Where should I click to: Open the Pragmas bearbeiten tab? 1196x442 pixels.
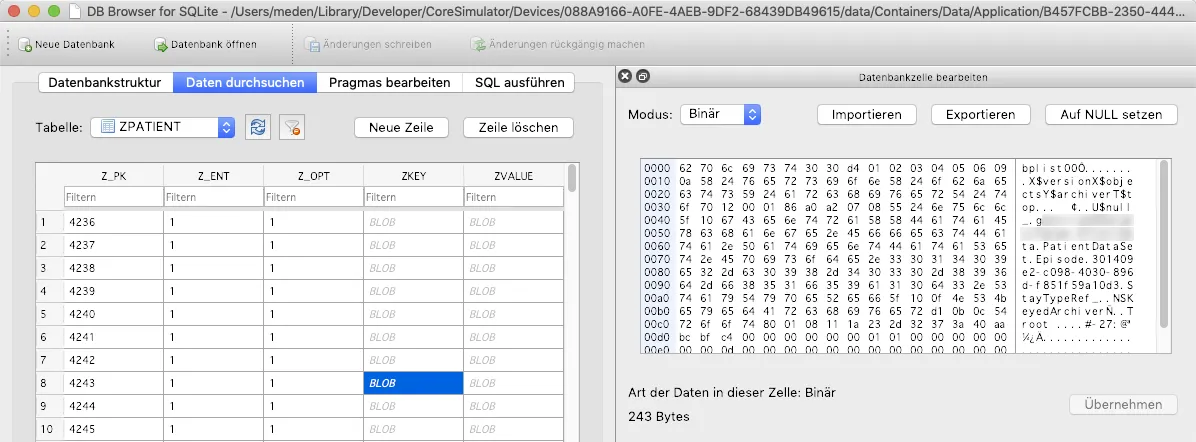390,82
